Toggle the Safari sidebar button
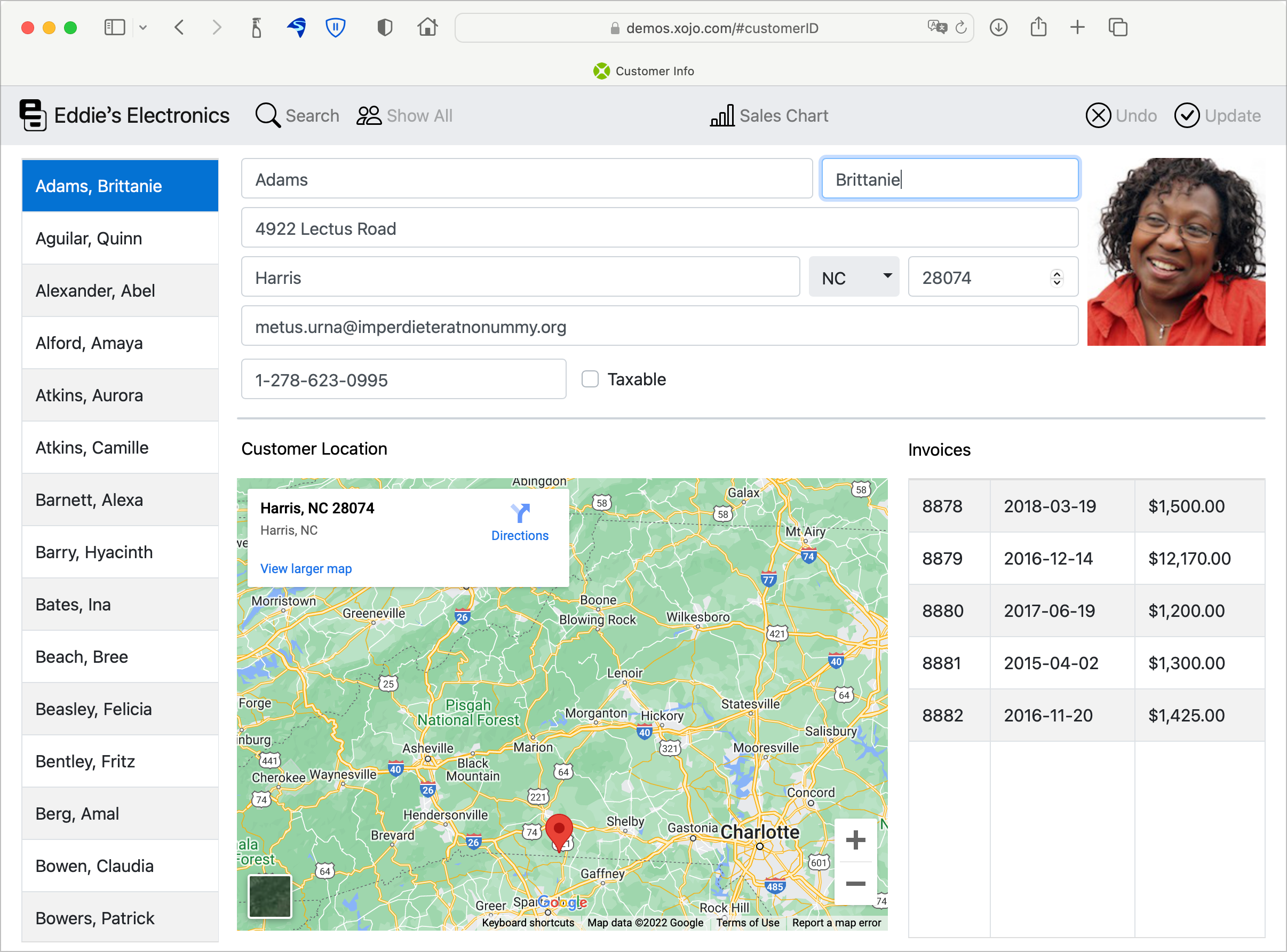1287x952 pixels. [115, 28]
